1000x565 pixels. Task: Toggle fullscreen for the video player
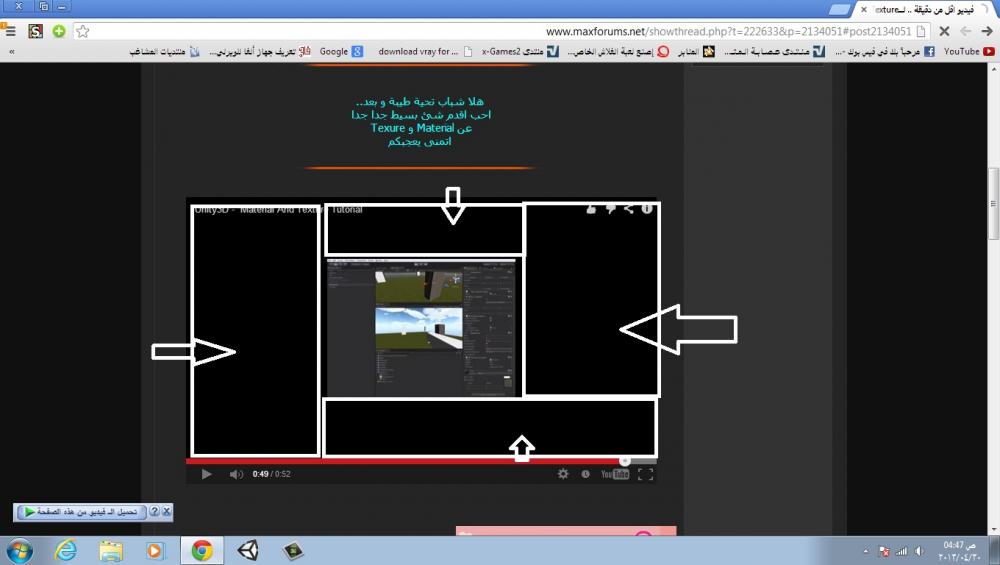645,474
